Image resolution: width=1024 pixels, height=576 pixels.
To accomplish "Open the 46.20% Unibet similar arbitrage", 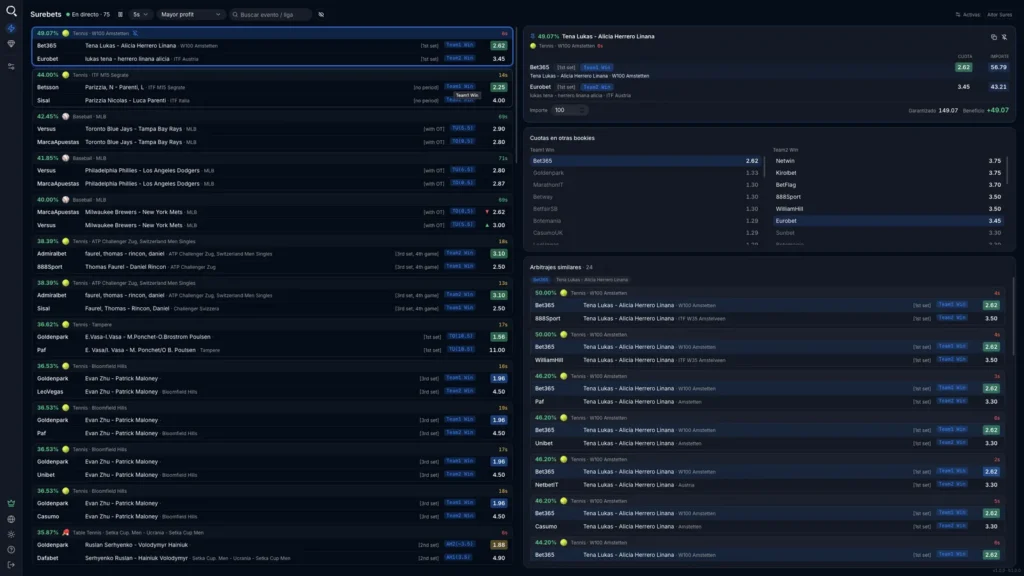I will (x=767, y=431).
